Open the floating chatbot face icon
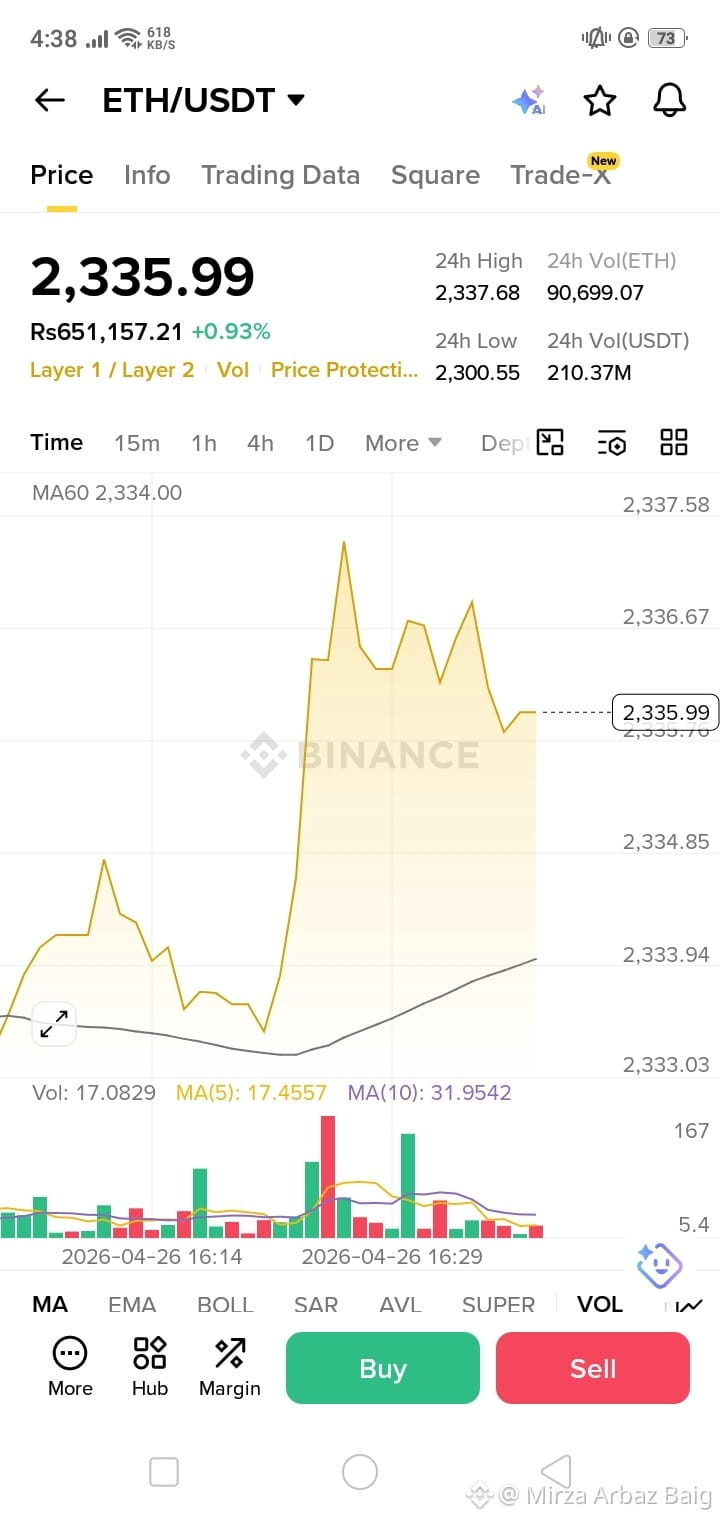This screenshot has width=720, height=1520. click(x=659, y=1266)
